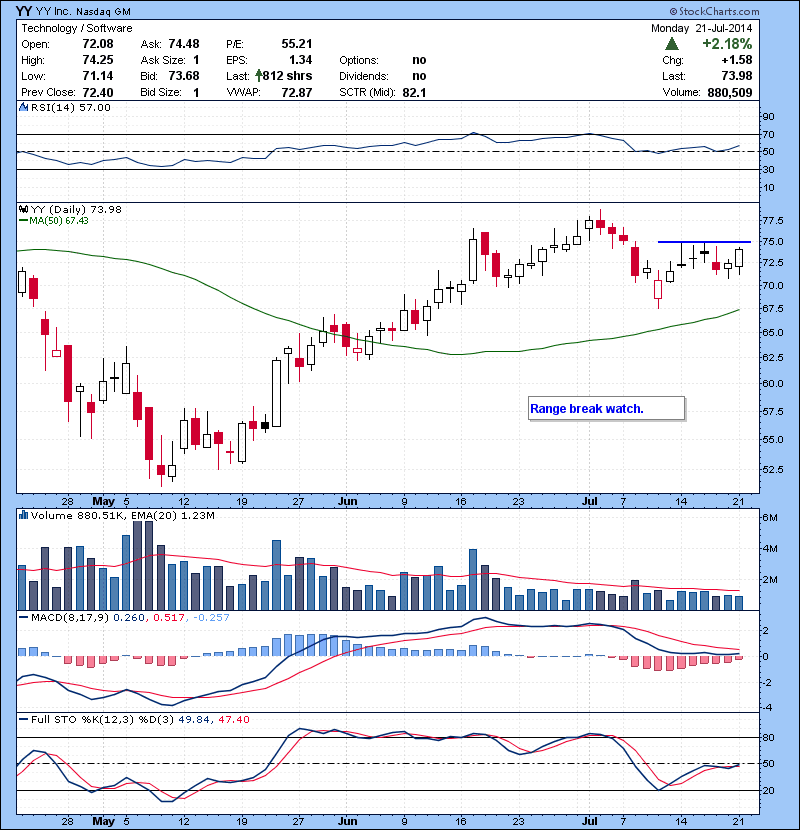Screen dimensions: 800x830
Task: Click the blue resistance line near 75.0
Action: 704,242
